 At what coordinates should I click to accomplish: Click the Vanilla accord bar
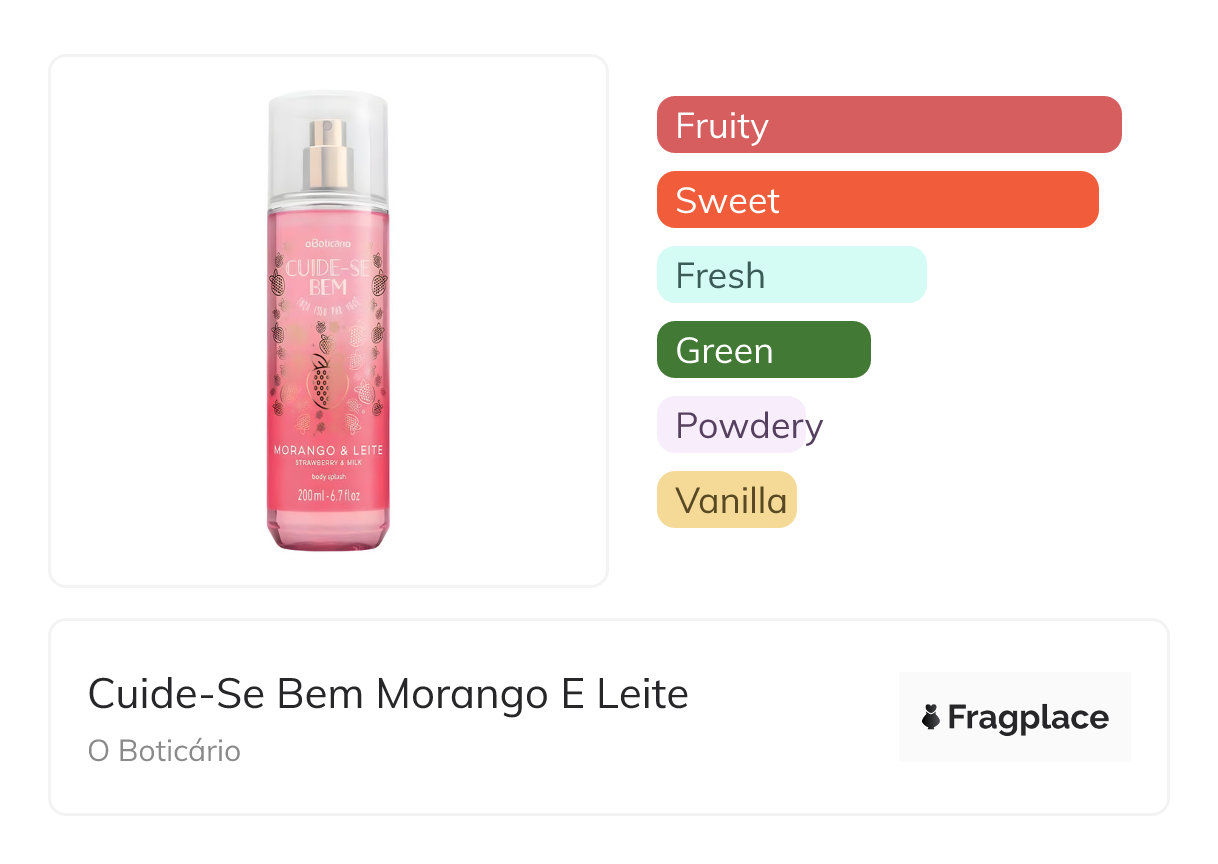pos(727,500)
